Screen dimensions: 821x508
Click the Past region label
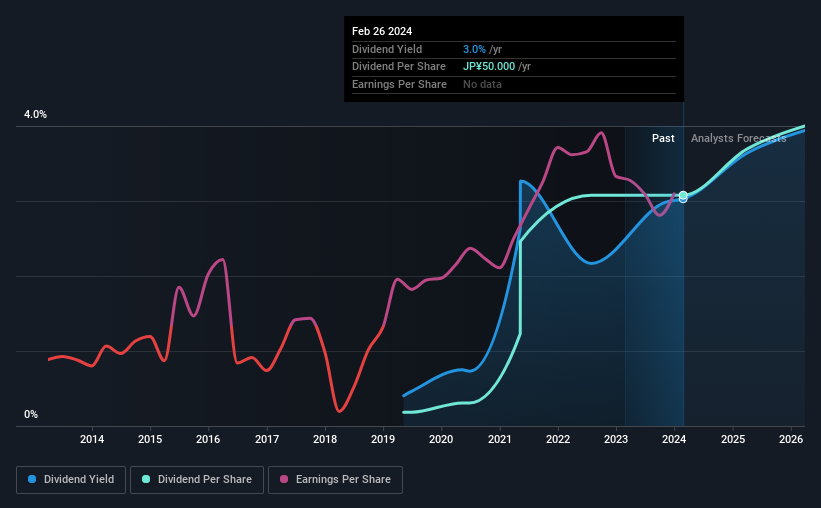click(663, 138)
